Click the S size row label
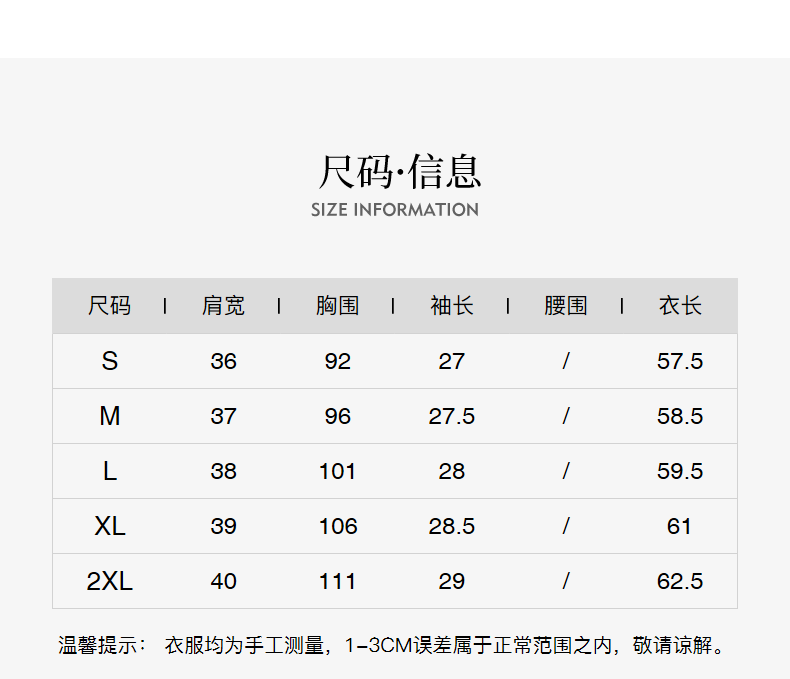Viewport: 790px width, 679px height. pos(109,361)
